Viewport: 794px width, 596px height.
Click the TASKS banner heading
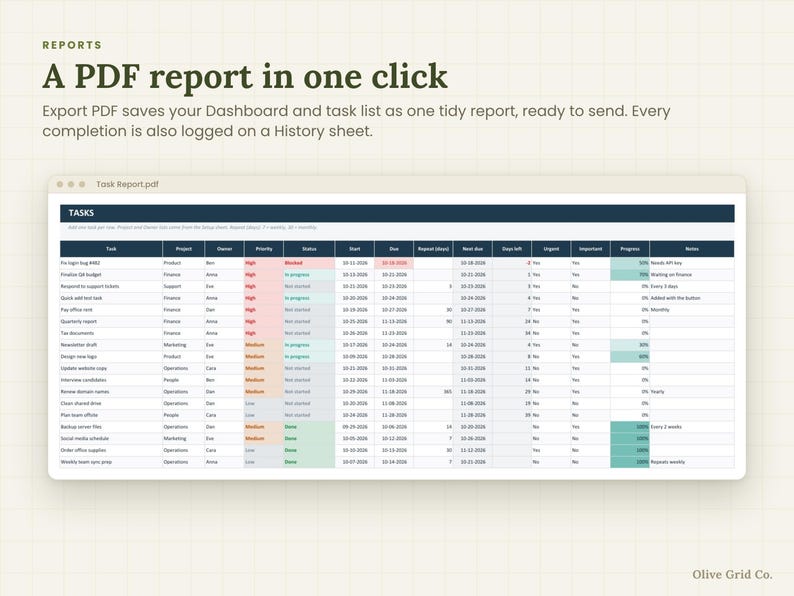[x=81, y=213]
